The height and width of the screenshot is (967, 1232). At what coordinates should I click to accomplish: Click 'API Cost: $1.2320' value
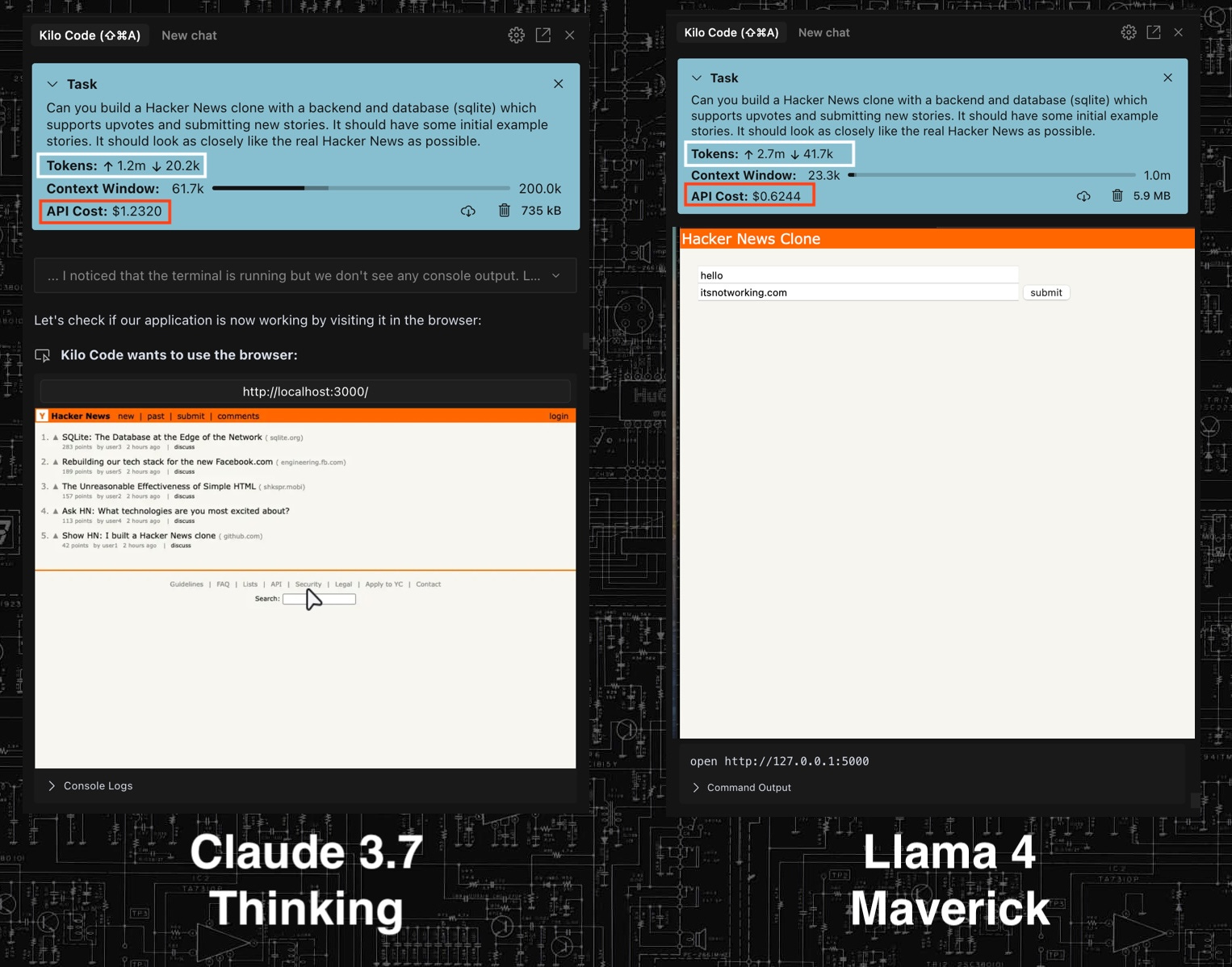[x=104, y=211]
